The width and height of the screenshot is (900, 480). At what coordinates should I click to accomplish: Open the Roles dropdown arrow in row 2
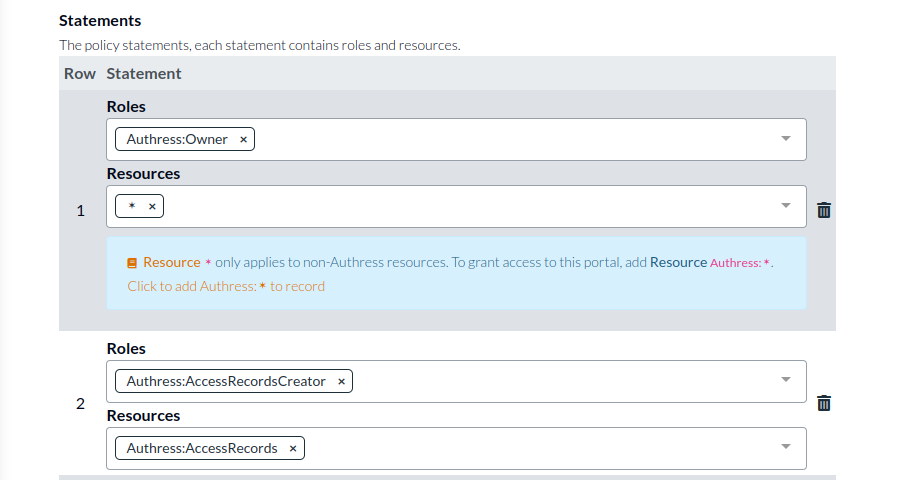(785, 381)
